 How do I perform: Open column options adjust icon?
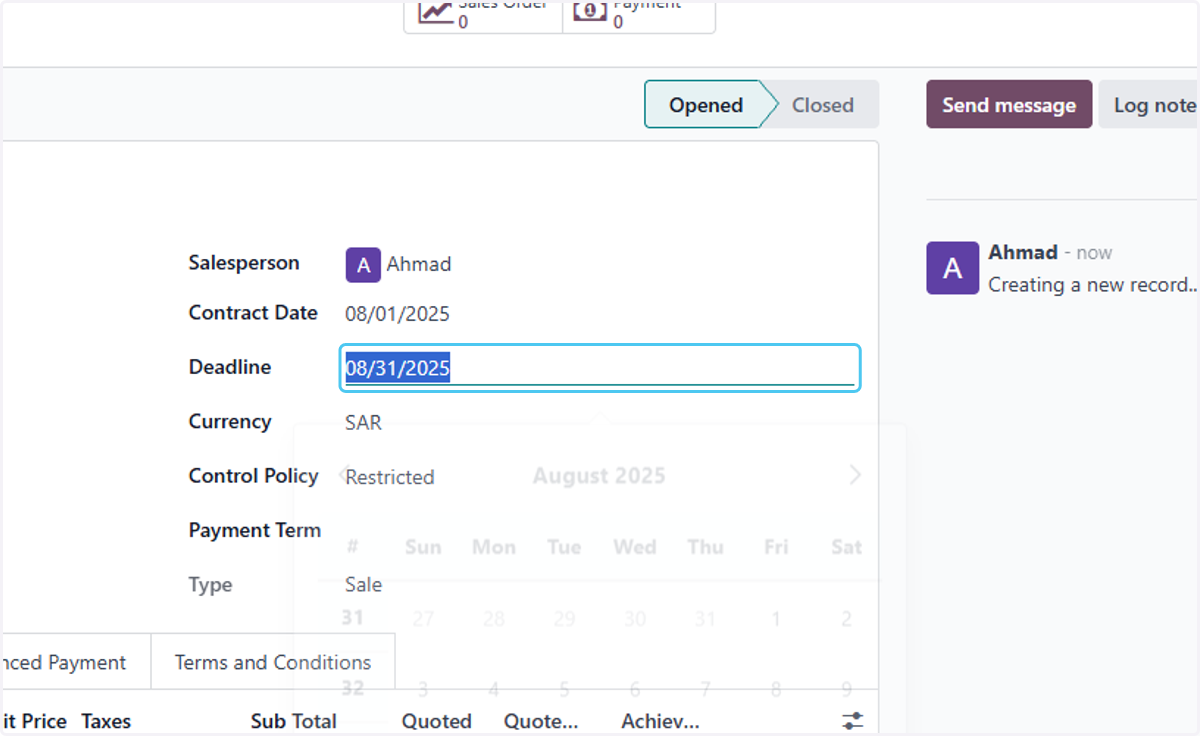[x=853, y=720]
